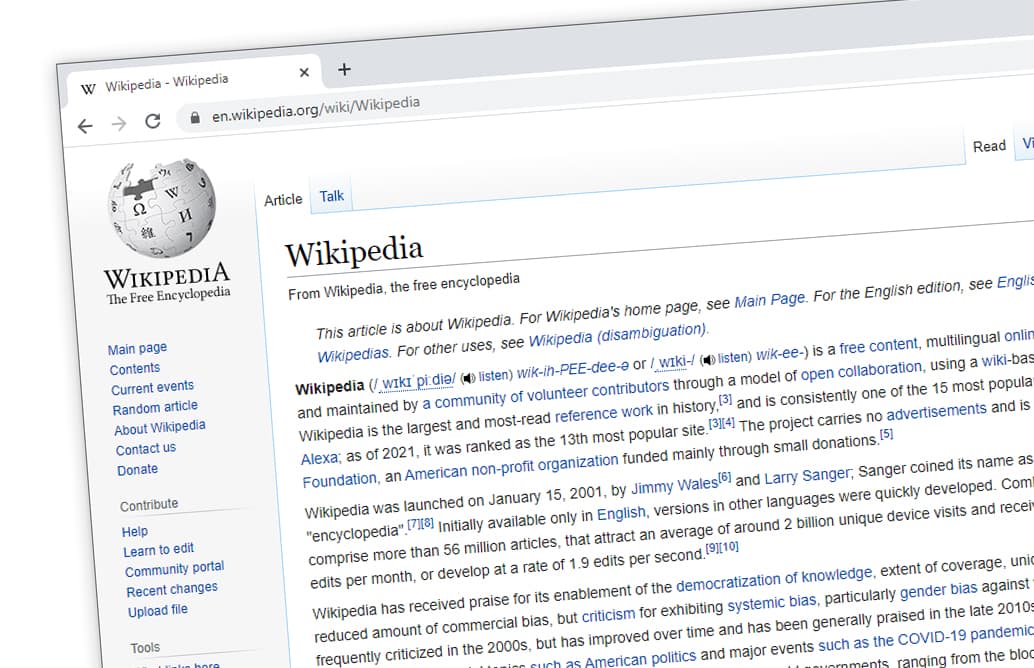Click citation [6] after Jimmy Wales
The height and width of the screenshot is (668, 1034).
[725, 477]
